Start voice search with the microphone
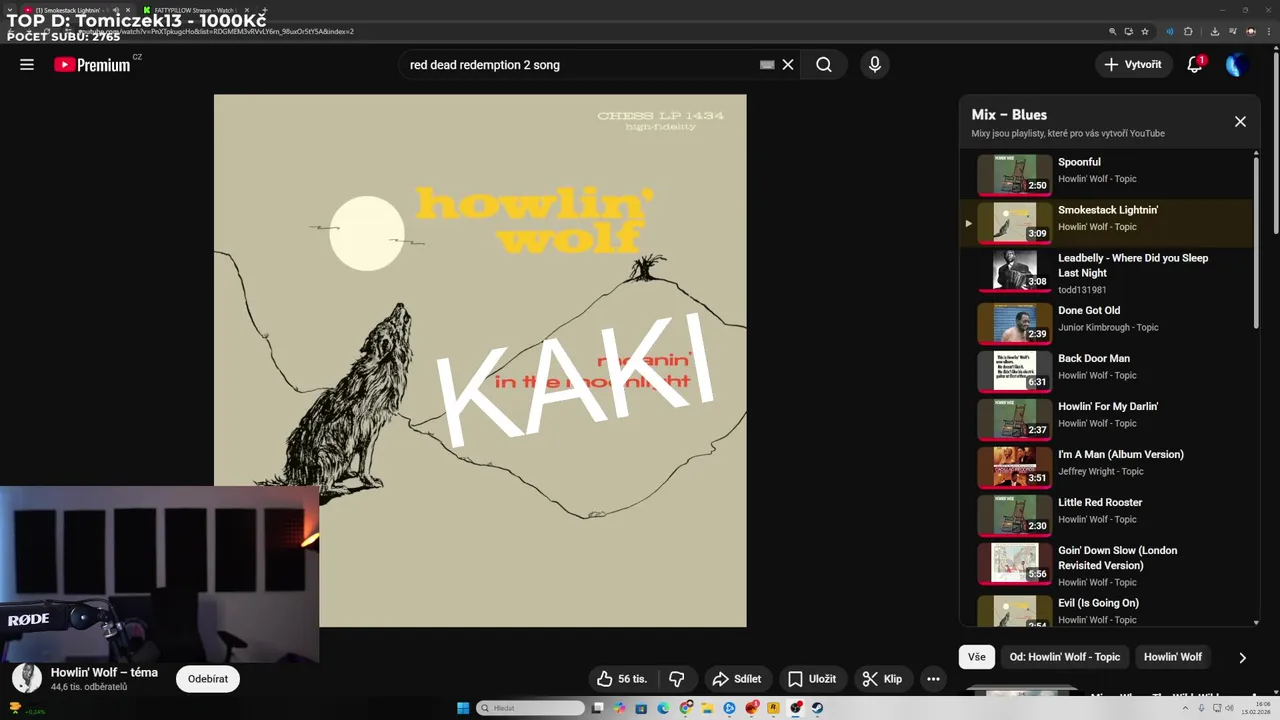1280x720 pixels. [x=875, y=65]
